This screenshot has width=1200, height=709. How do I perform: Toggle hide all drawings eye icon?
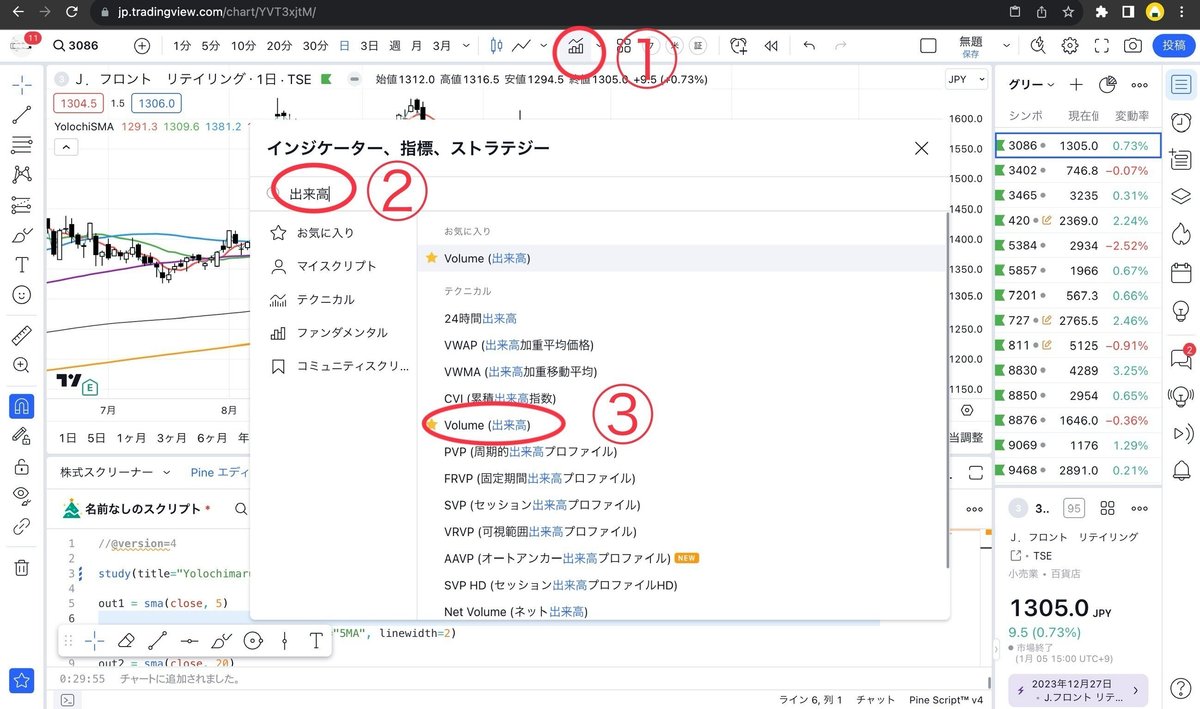point(21,495)
